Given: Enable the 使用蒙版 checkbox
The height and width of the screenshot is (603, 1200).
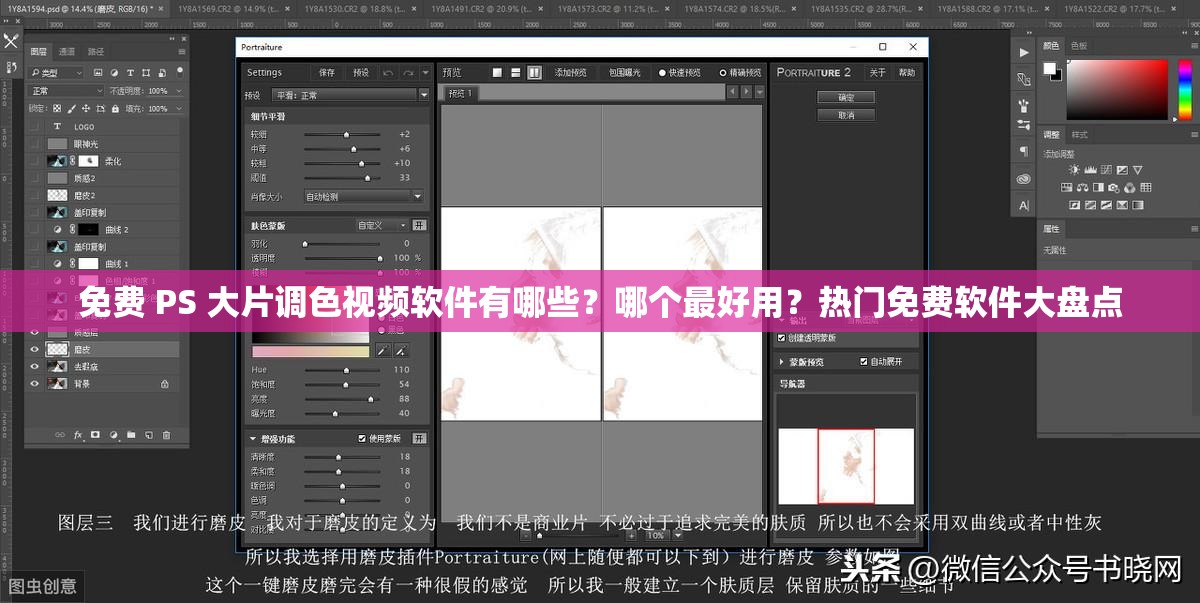Looking at the screenshot, I should 361,438.
